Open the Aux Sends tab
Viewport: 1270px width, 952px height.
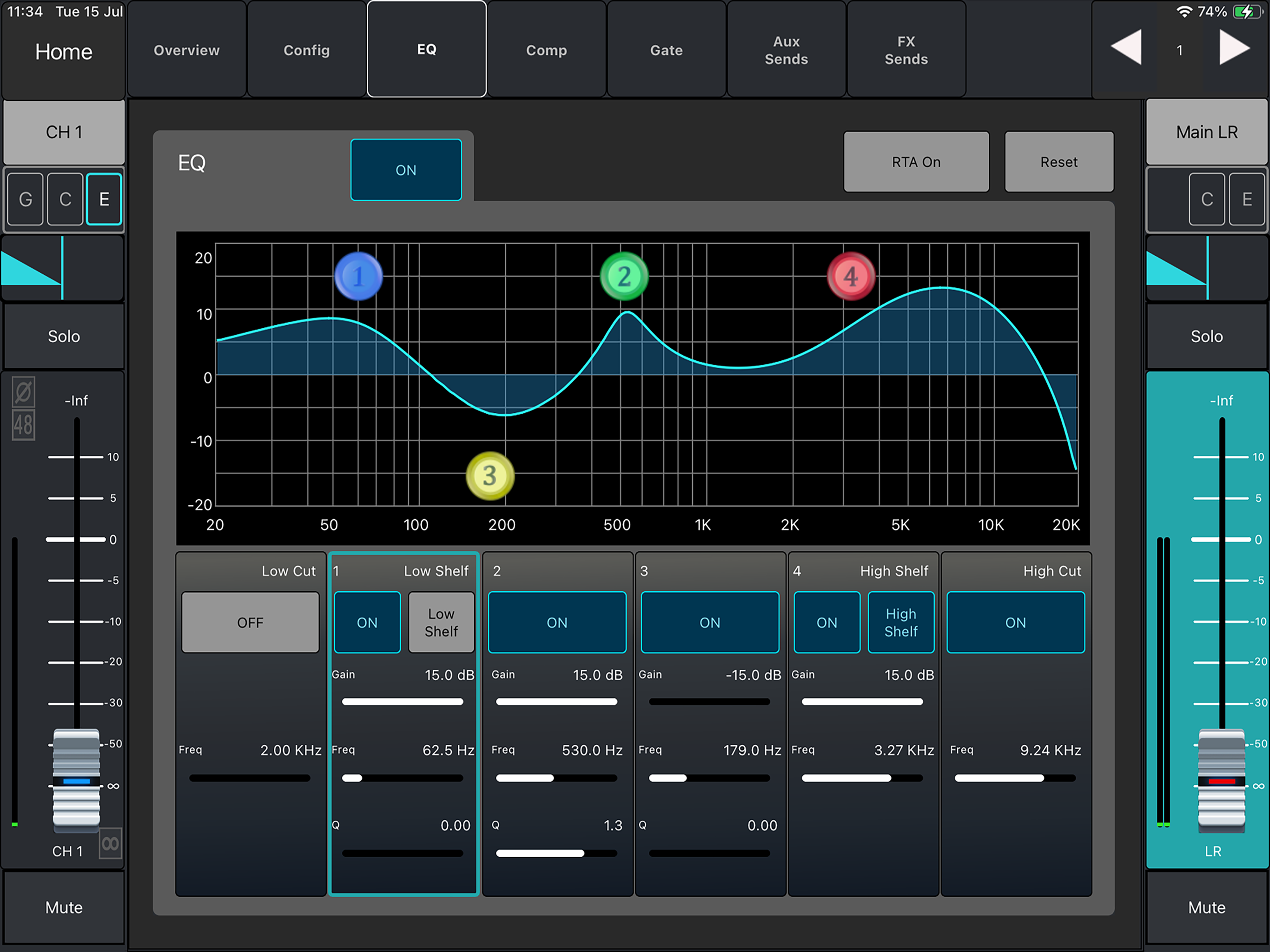point(787,49)
